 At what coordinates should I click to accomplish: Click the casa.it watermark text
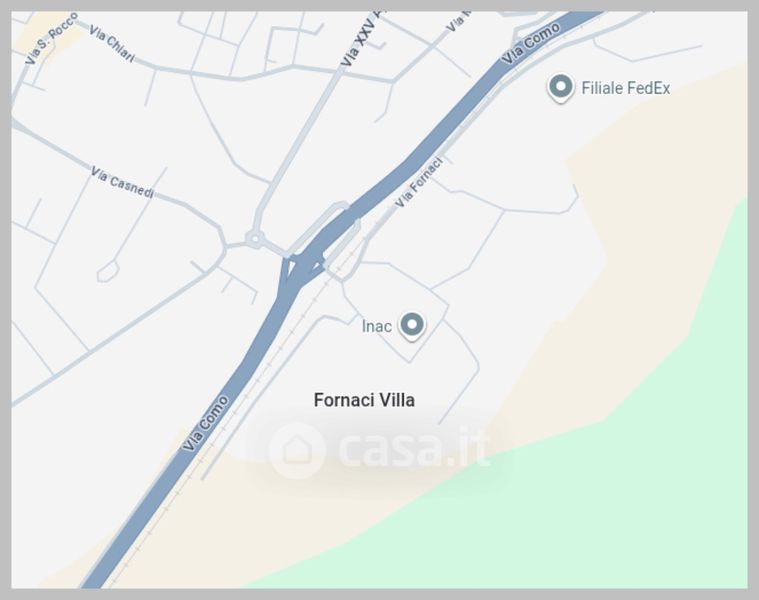(x=414, y=449)
